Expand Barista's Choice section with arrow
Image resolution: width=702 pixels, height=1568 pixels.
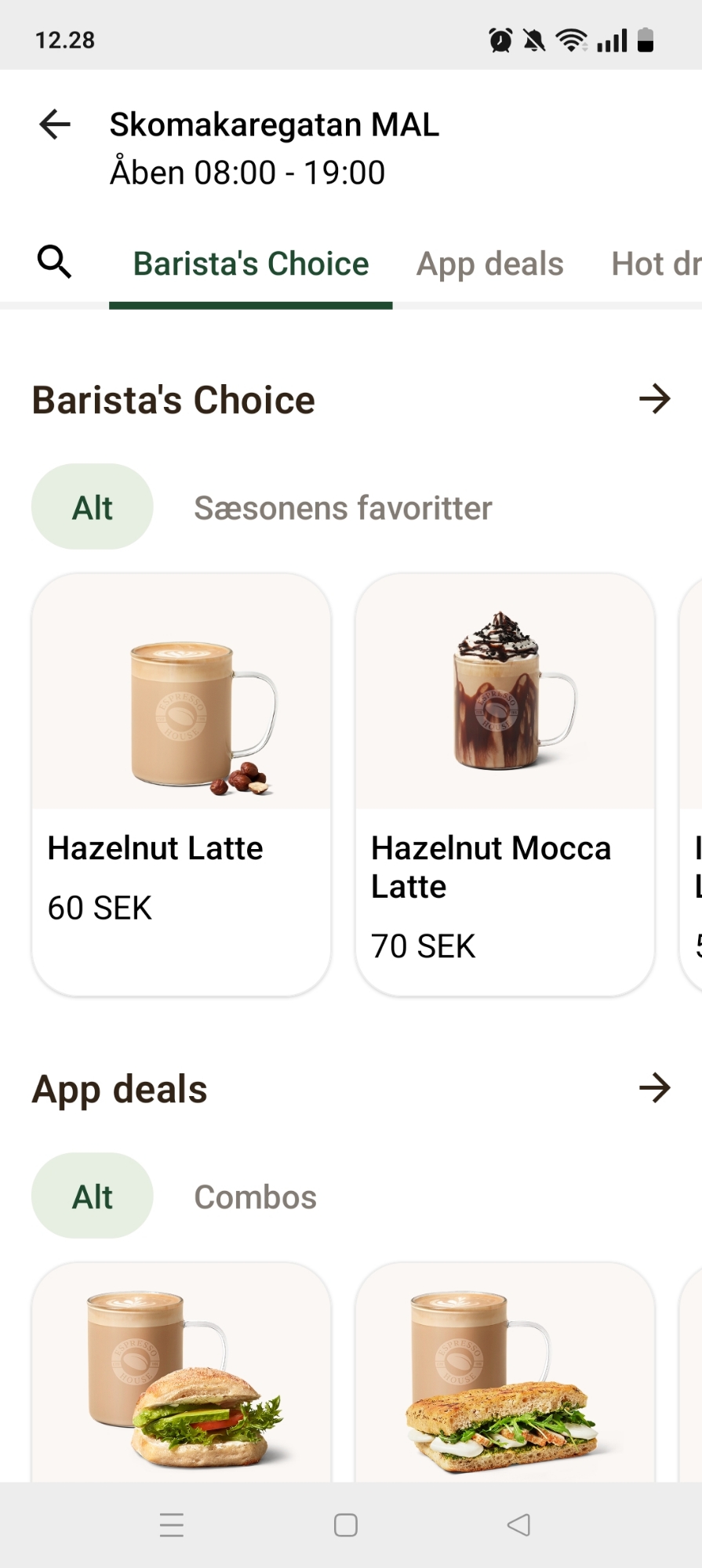coord(655,399)
